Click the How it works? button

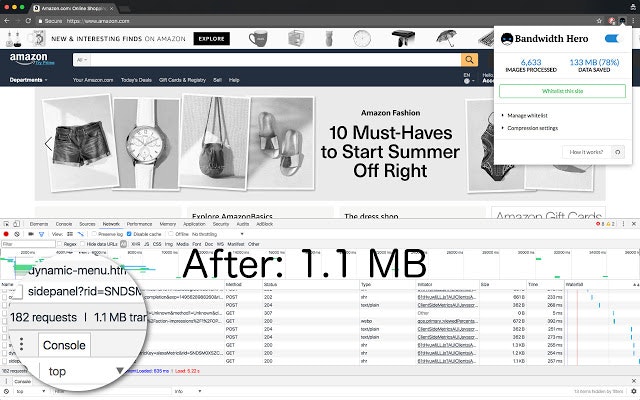[587, 152]
